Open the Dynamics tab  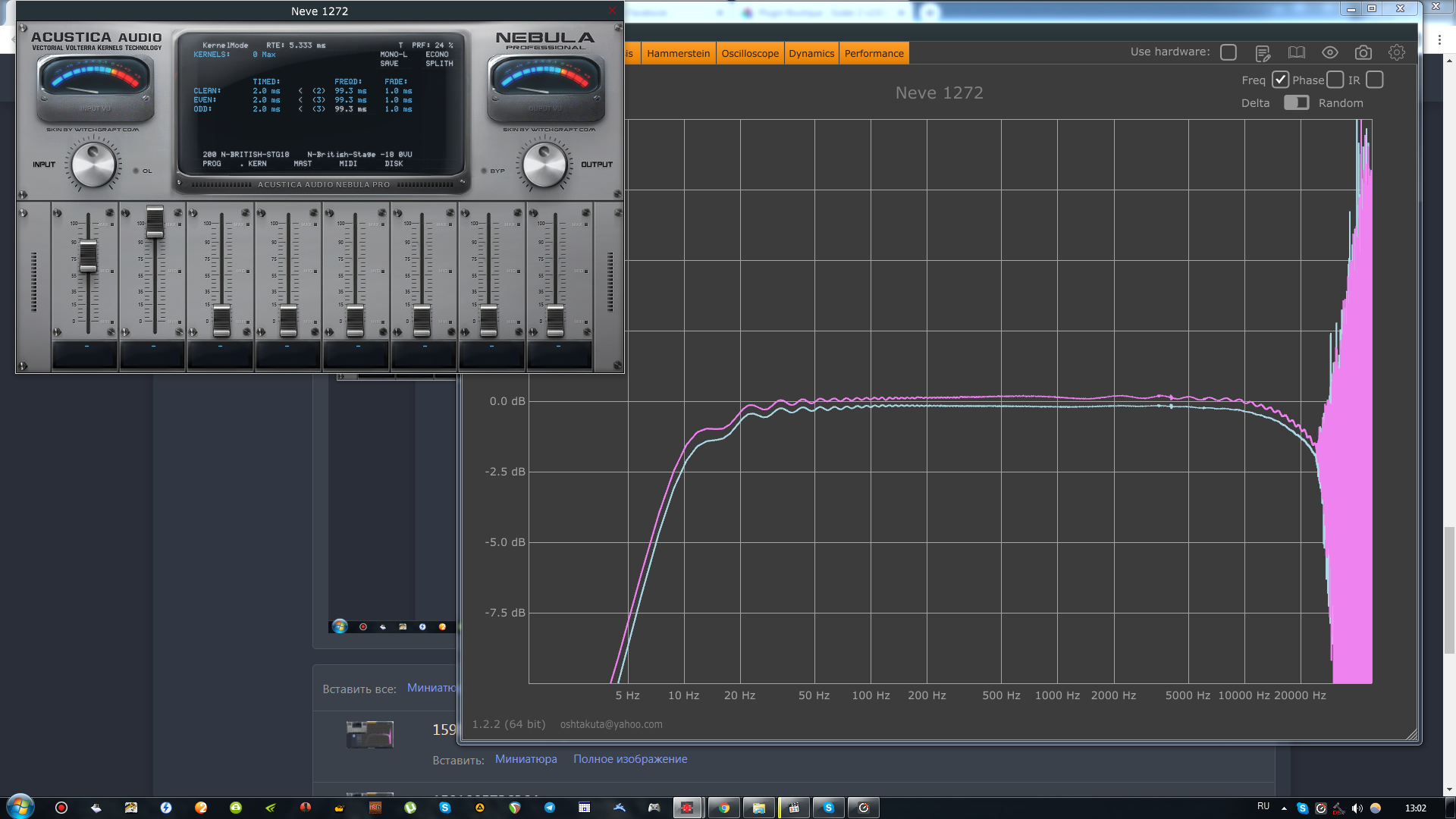point(811,53)
